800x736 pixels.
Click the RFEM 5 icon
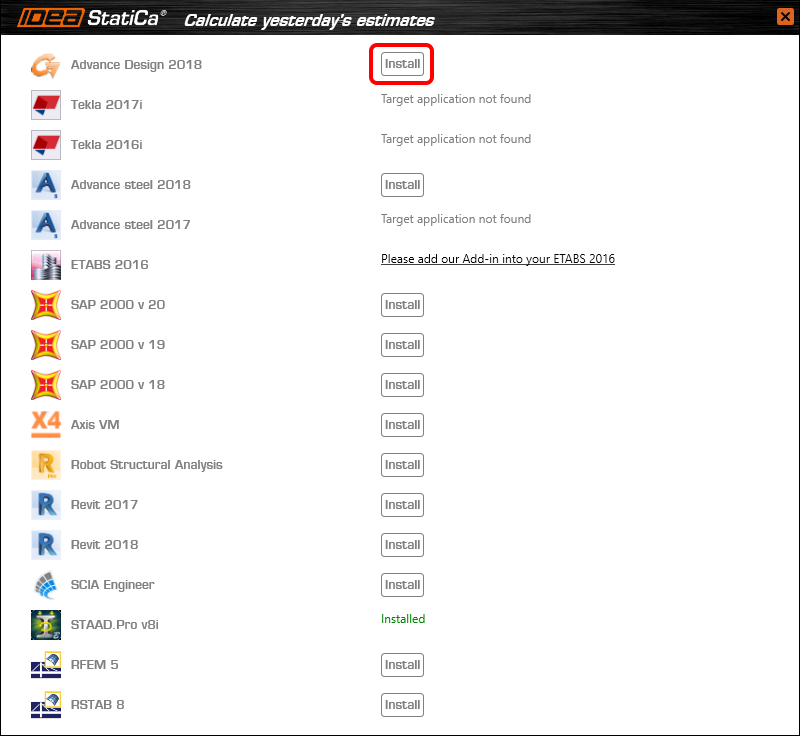[x=45, y=665]
